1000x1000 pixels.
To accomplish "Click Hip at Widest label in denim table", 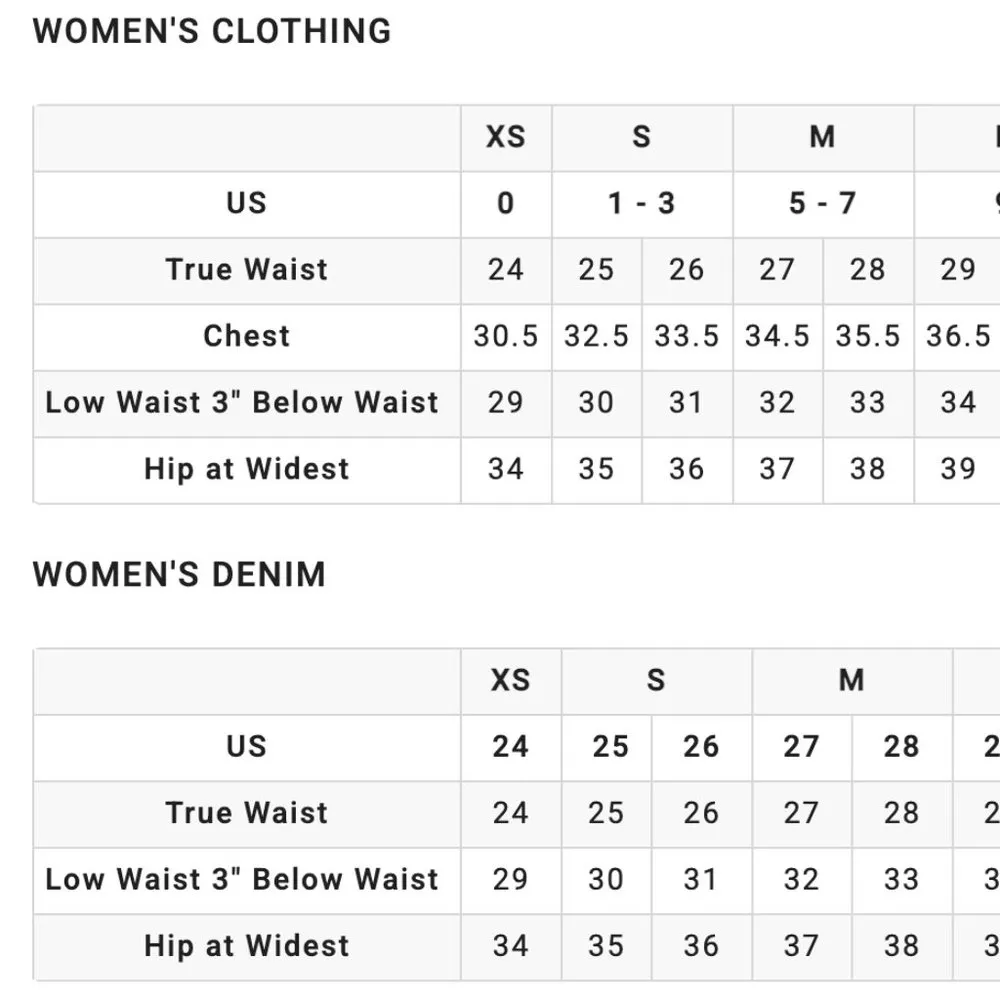I will point(246,946).
